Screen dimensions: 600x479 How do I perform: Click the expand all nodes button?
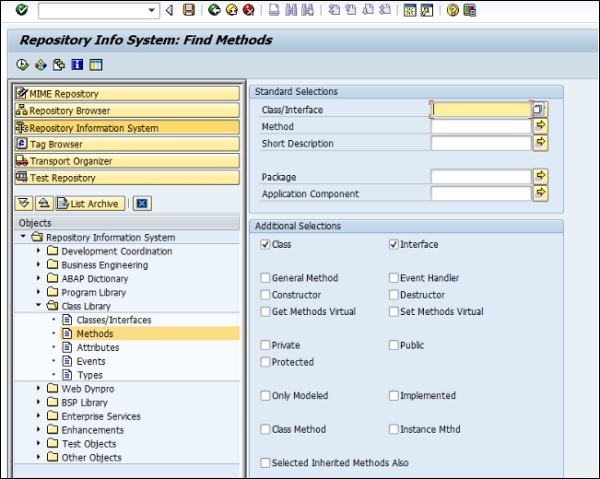tap(24, 203)
